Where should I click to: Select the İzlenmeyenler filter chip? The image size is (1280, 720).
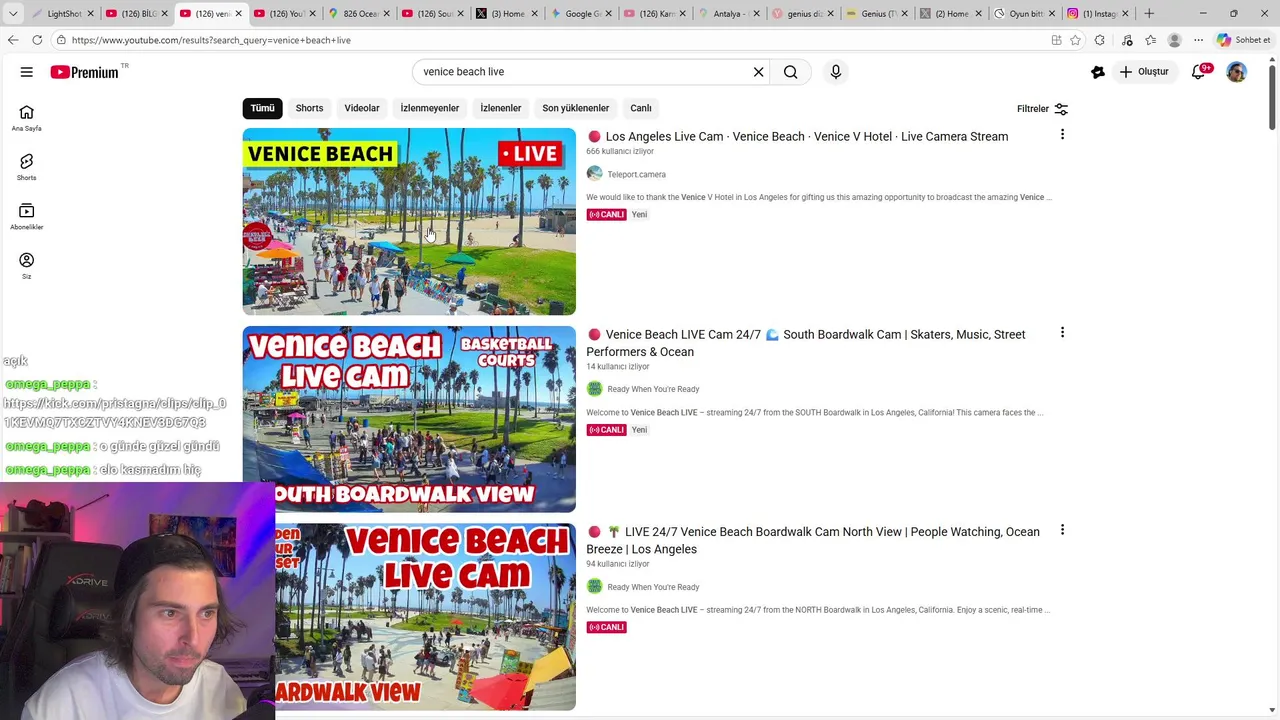point(430,108)
